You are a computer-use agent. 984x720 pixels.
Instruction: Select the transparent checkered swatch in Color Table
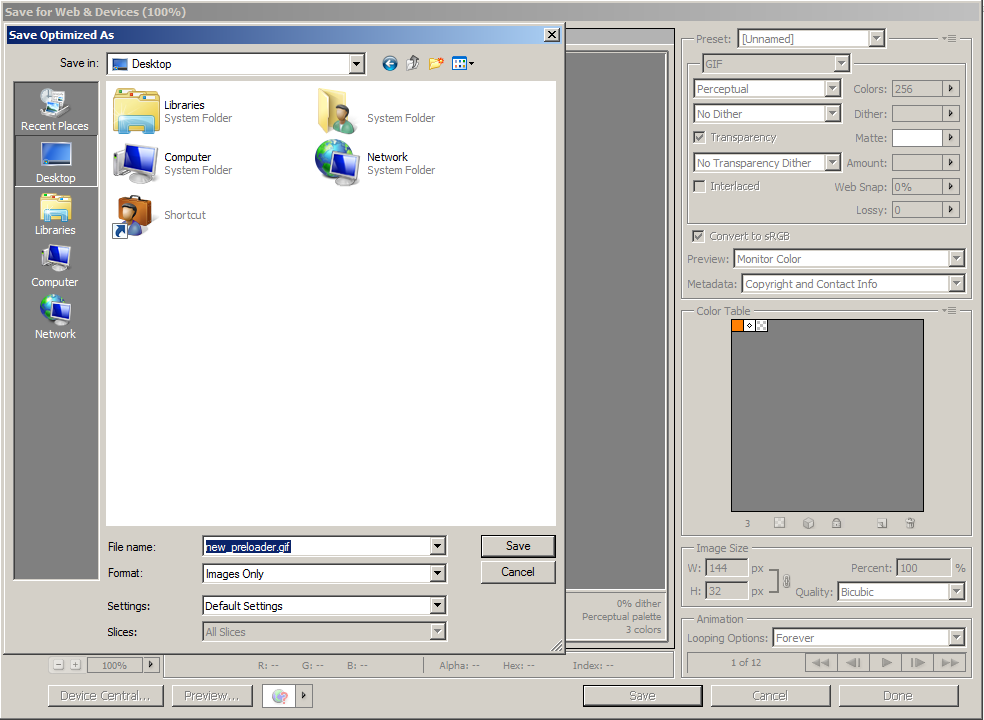pos(761,326)
